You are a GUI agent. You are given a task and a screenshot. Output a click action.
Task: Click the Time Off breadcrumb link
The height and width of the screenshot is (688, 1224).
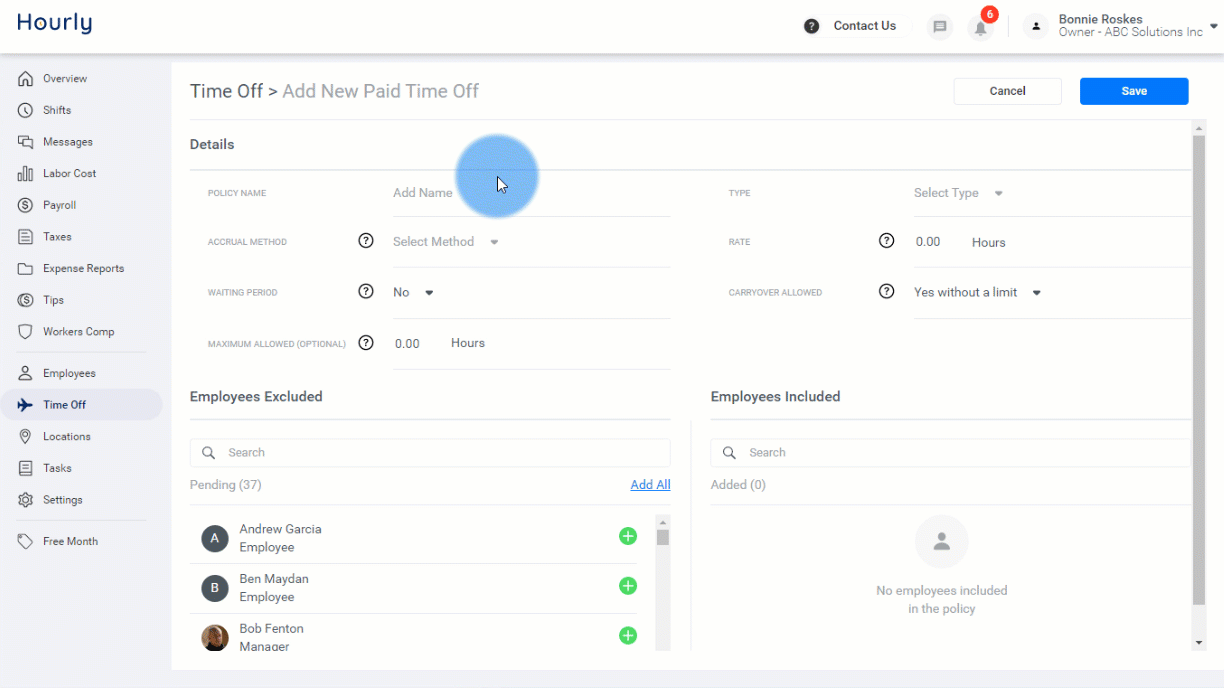(x=226, y=91)
